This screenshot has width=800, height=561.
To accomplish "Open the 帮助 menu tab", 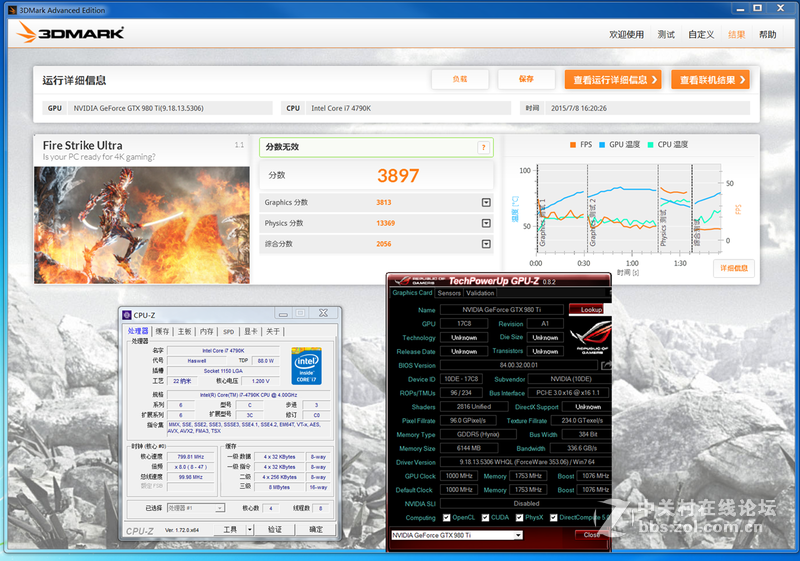I will [767, 35].
